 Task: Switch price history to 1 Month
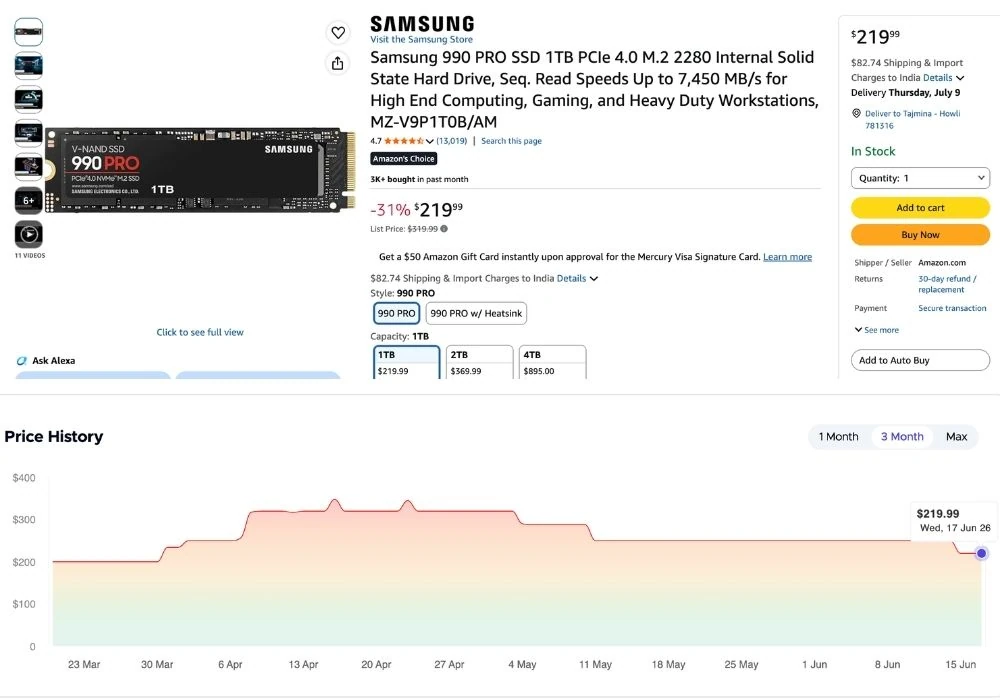point(838,437)
